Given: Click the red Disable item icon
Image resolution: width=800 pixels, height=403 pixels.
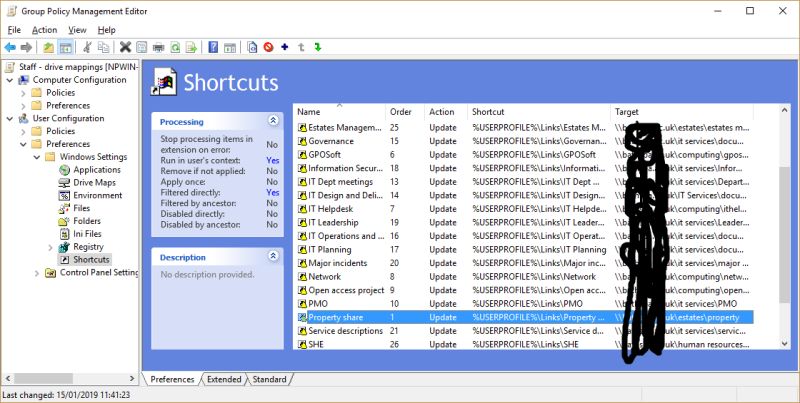Looking at the screenshot, I should coord(268,47).
